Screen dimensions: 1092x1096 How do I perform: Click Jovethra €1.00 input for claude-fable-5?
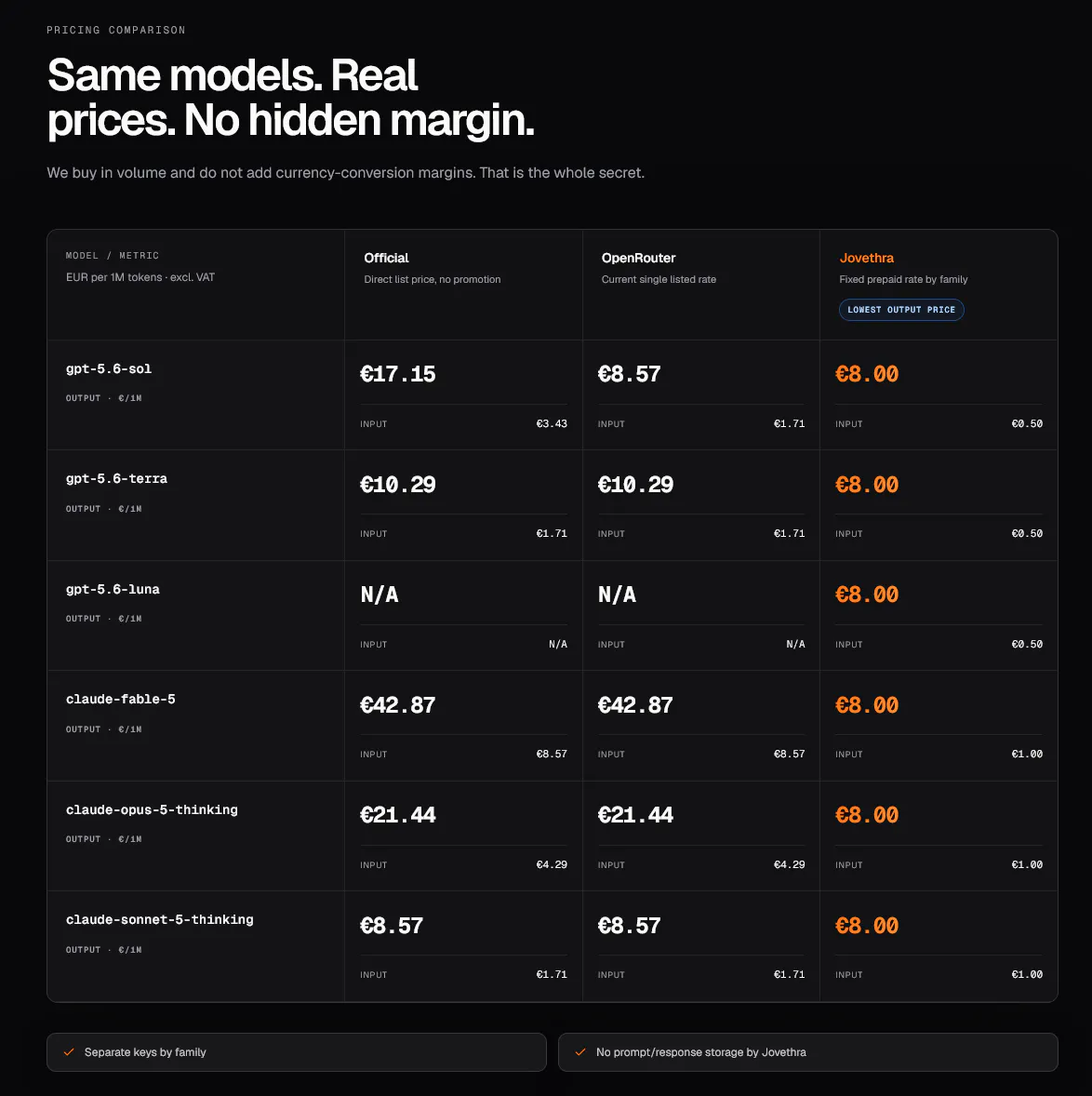pos(1027,755)
